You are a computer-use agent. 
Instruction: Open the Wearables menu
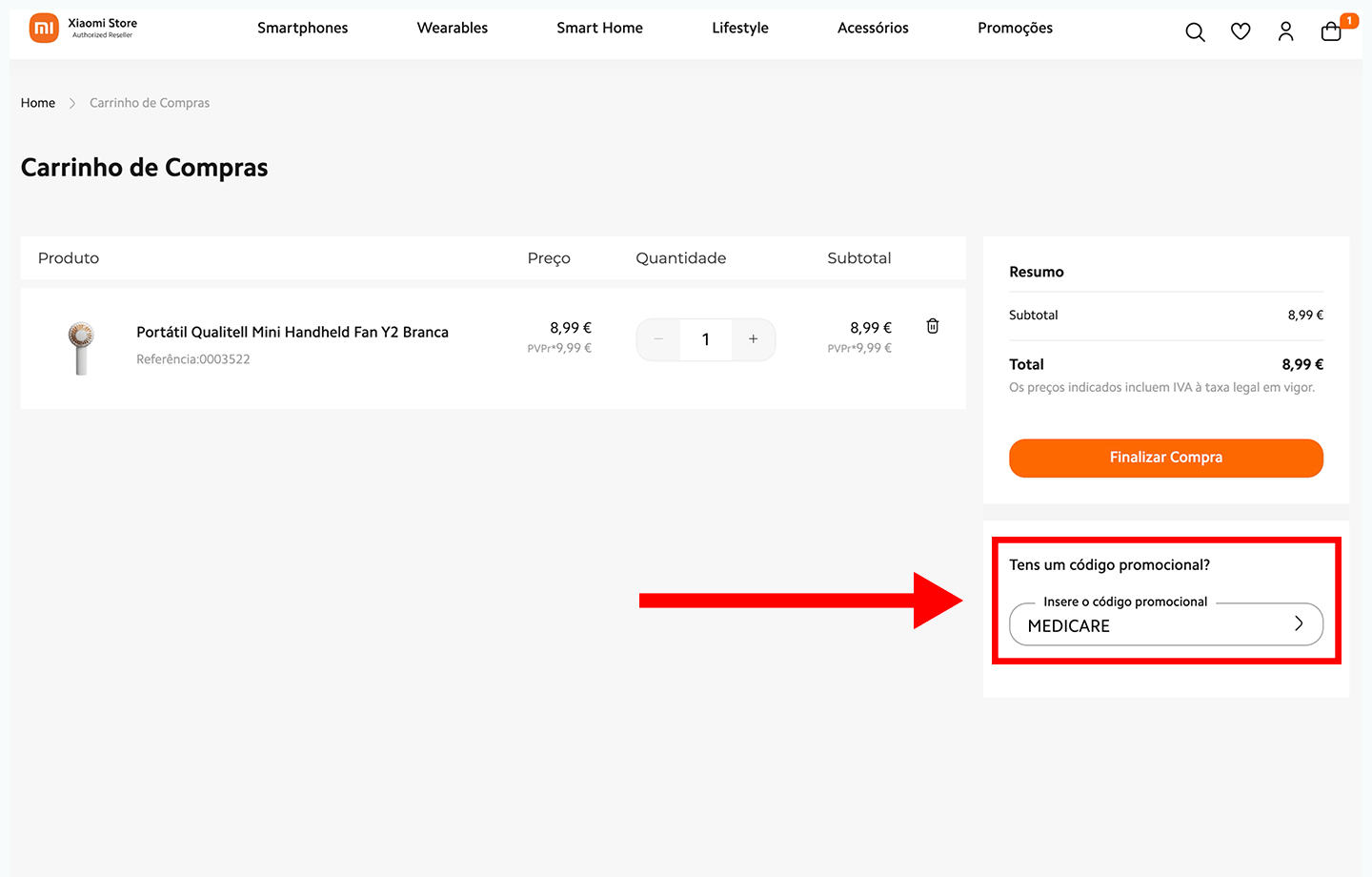pyautogui.click(x=452, y=29)
